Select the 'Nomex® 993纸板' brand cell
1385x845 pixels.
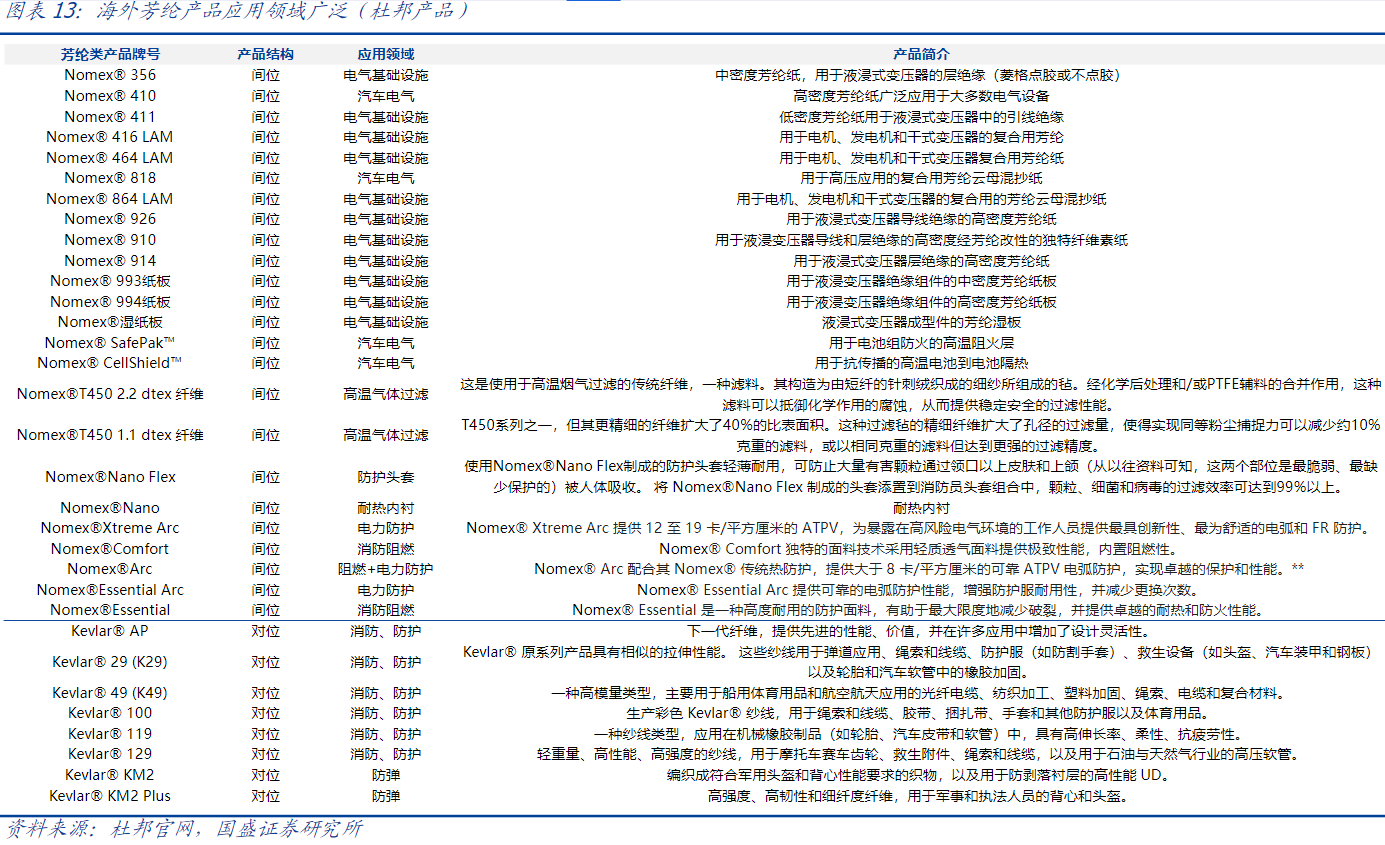(x=110, y=281)
